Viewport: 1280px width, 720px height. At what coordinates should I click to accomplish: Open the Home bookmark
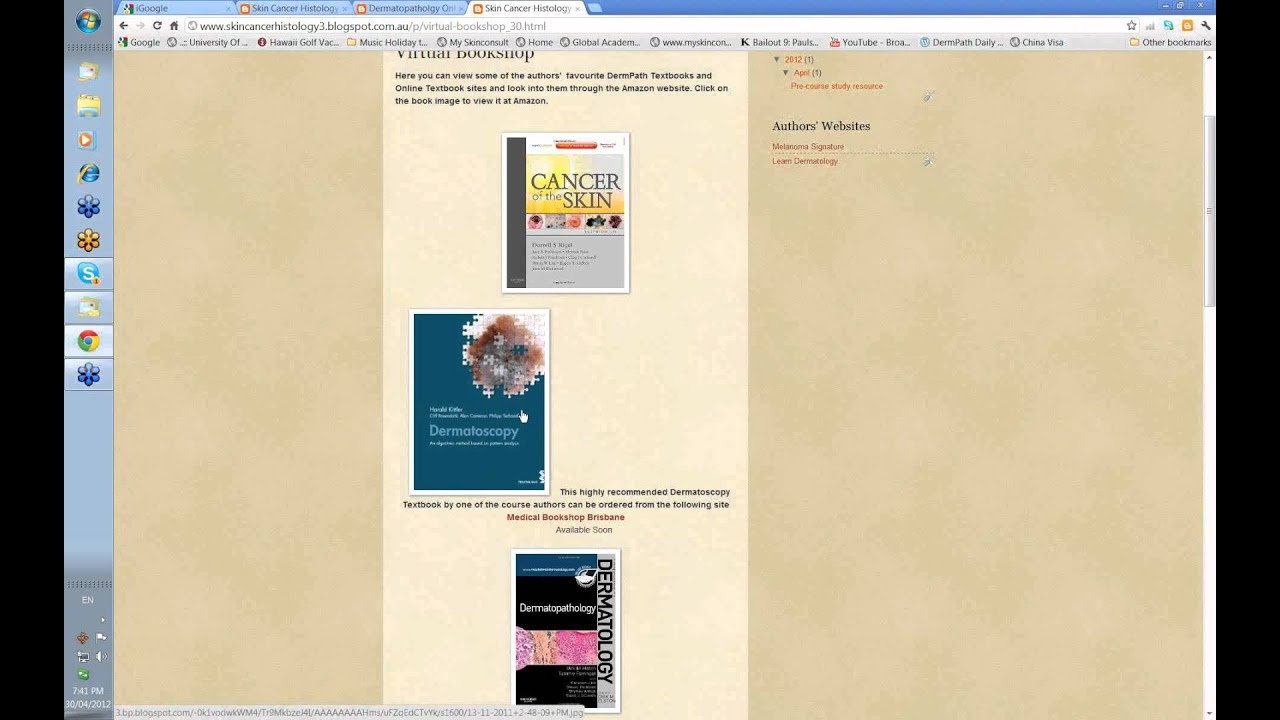[x=534, y=43]
